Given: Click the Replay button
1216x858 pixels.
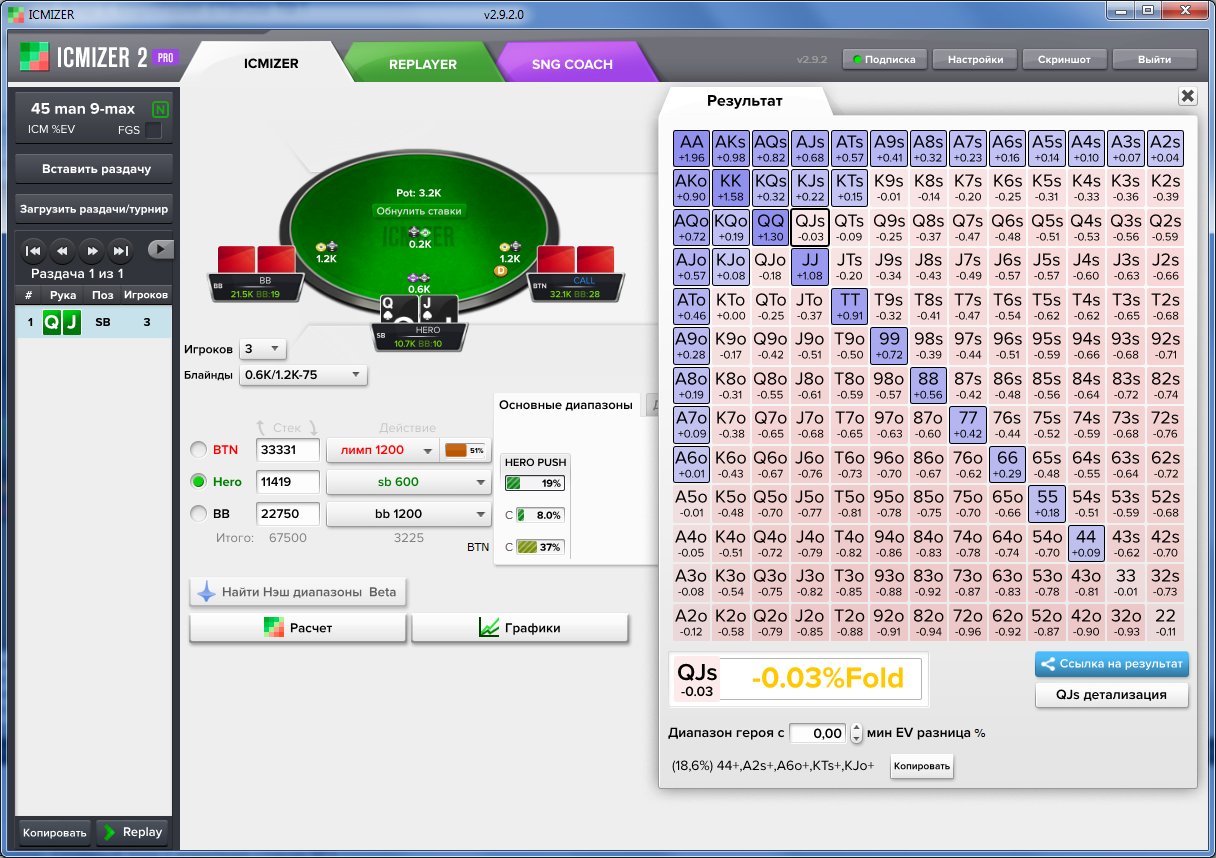Looking at the screenshot, I should pos(132,832).
